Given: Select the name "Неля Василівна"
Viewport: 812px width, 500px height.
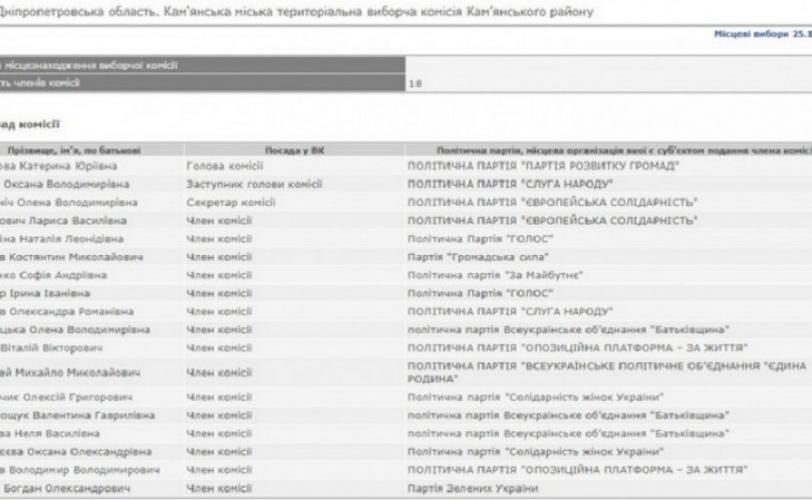Looking at the screenshot, I should (57, 434).
